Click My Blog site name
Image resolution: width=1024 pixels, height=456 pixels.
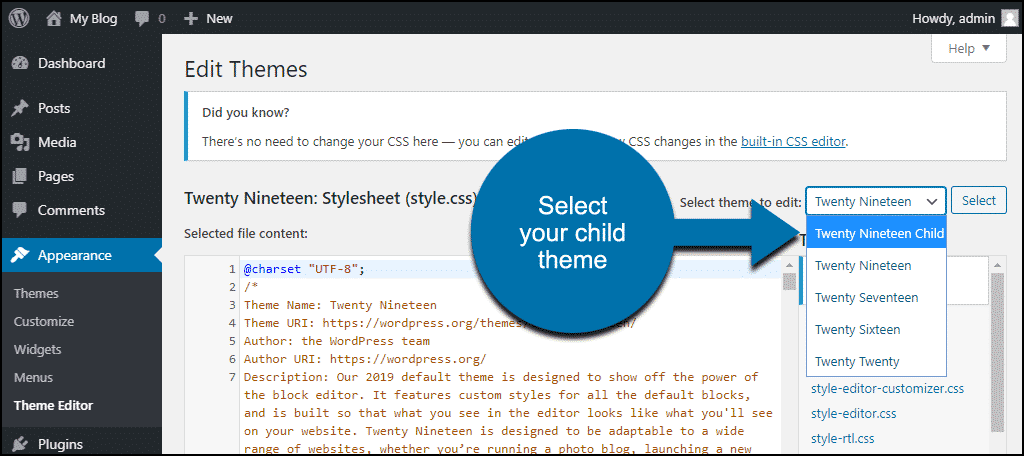pyautogui.click(x=93, y=19)
